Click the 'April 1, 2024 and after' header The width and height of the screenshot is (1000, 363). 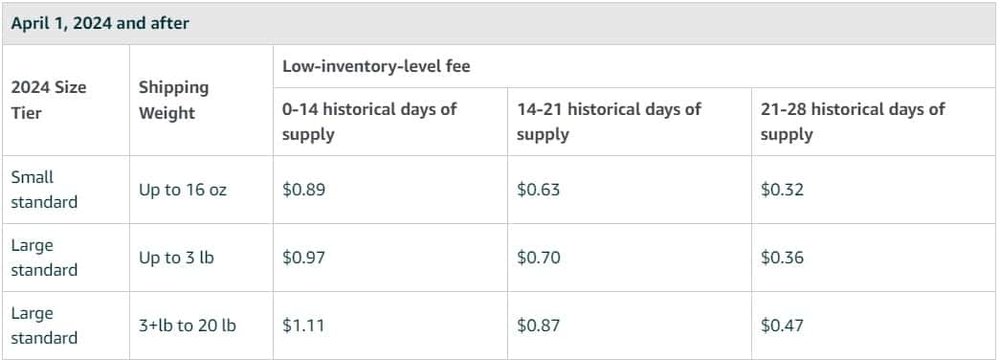click(x=100, y=24)
